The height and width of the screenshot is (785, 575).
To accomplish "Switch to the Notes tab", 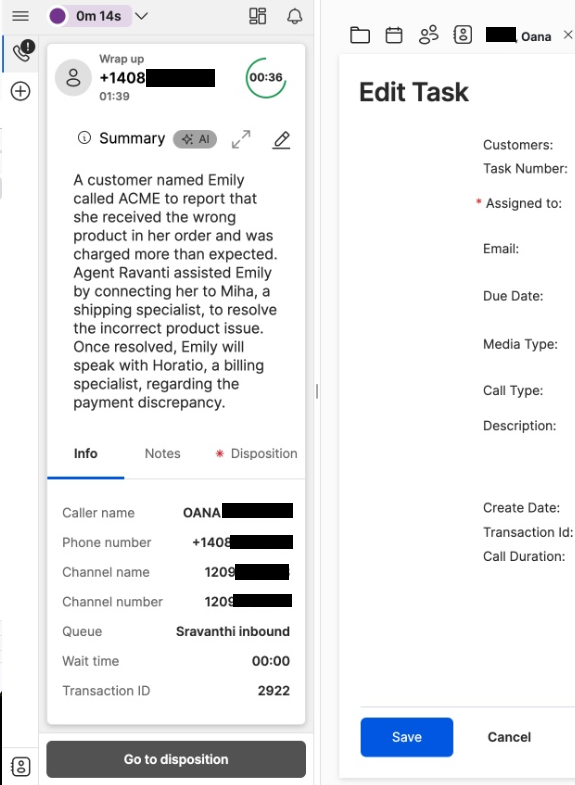I will coord(163,454).
